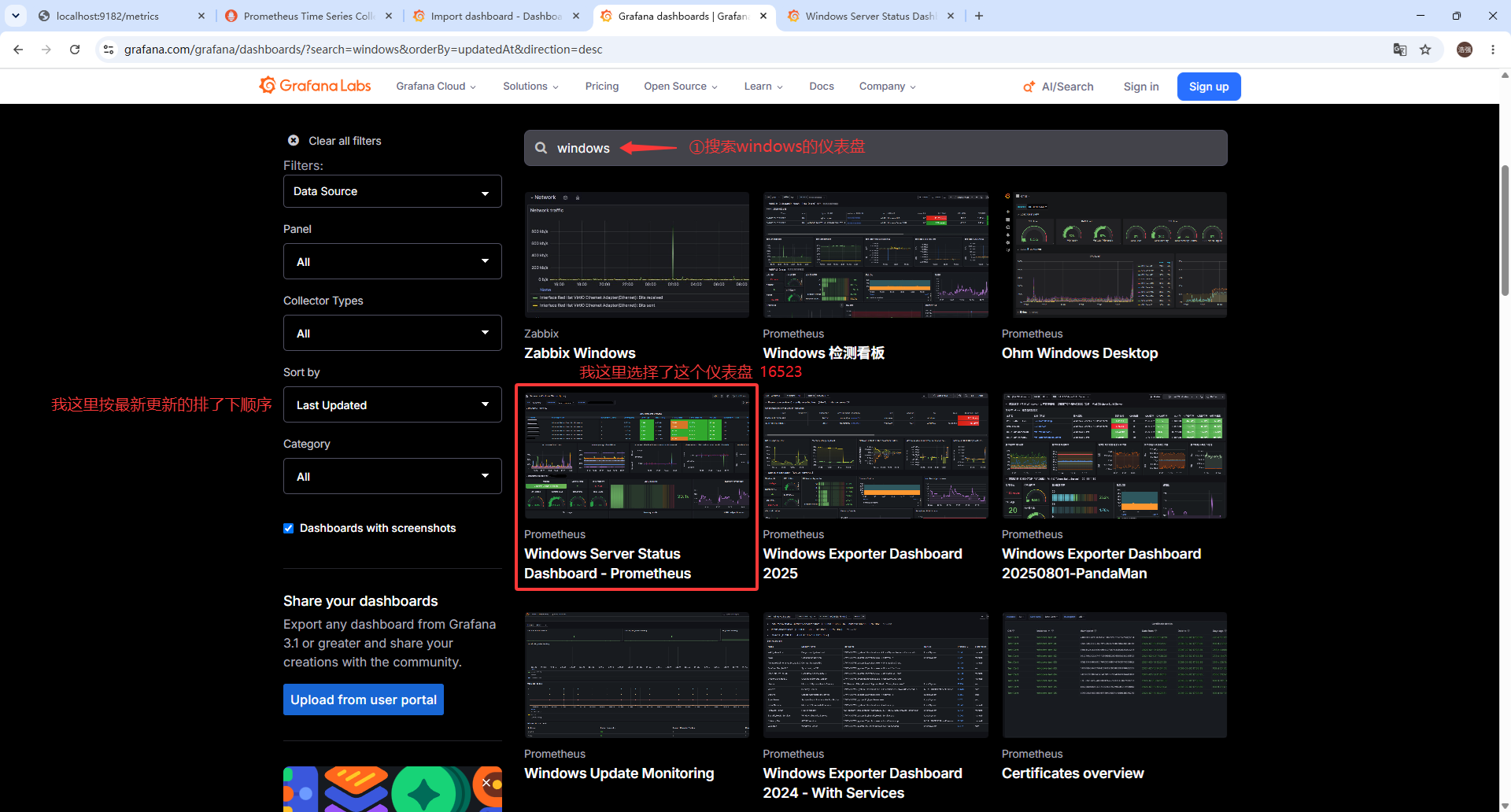Dismiss the promo banner with X icon
The width and height of the screenshot is (1511, 812).
tap(486, 783)
